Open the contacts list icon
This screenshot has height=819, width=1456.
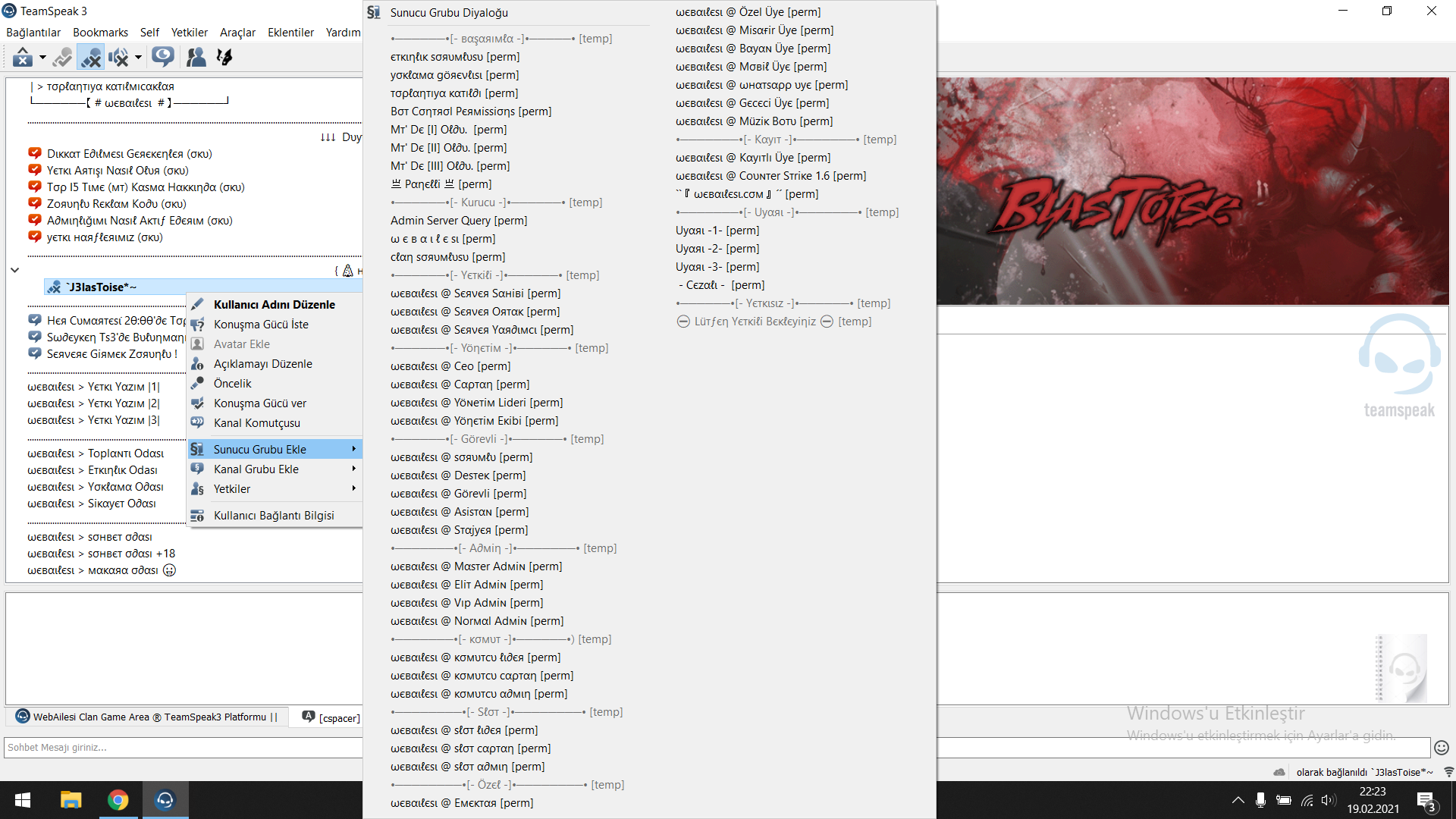click(x=196, y=57)
